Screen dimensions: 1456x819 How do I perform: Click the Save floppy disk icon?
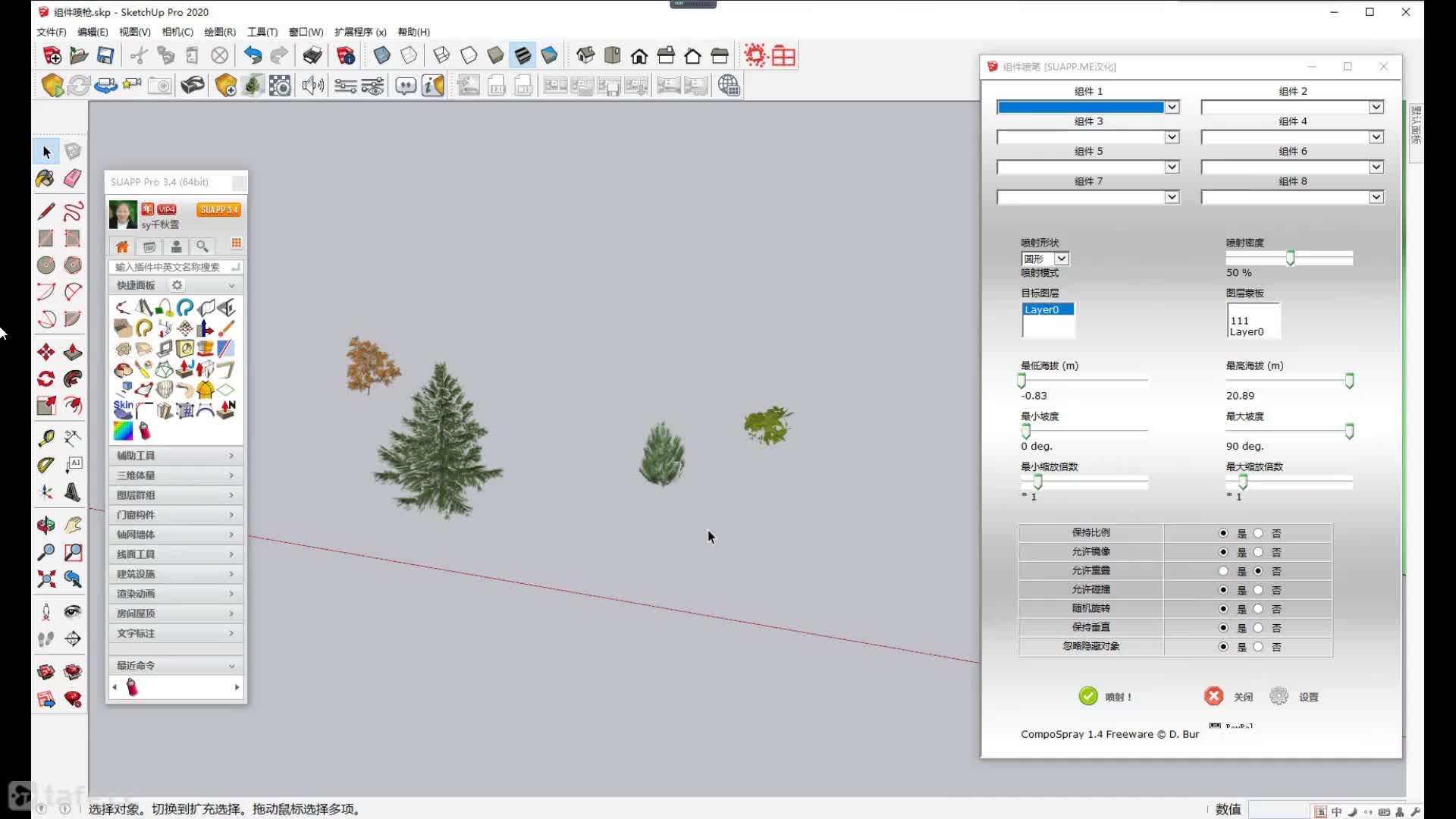pos(105,55)
